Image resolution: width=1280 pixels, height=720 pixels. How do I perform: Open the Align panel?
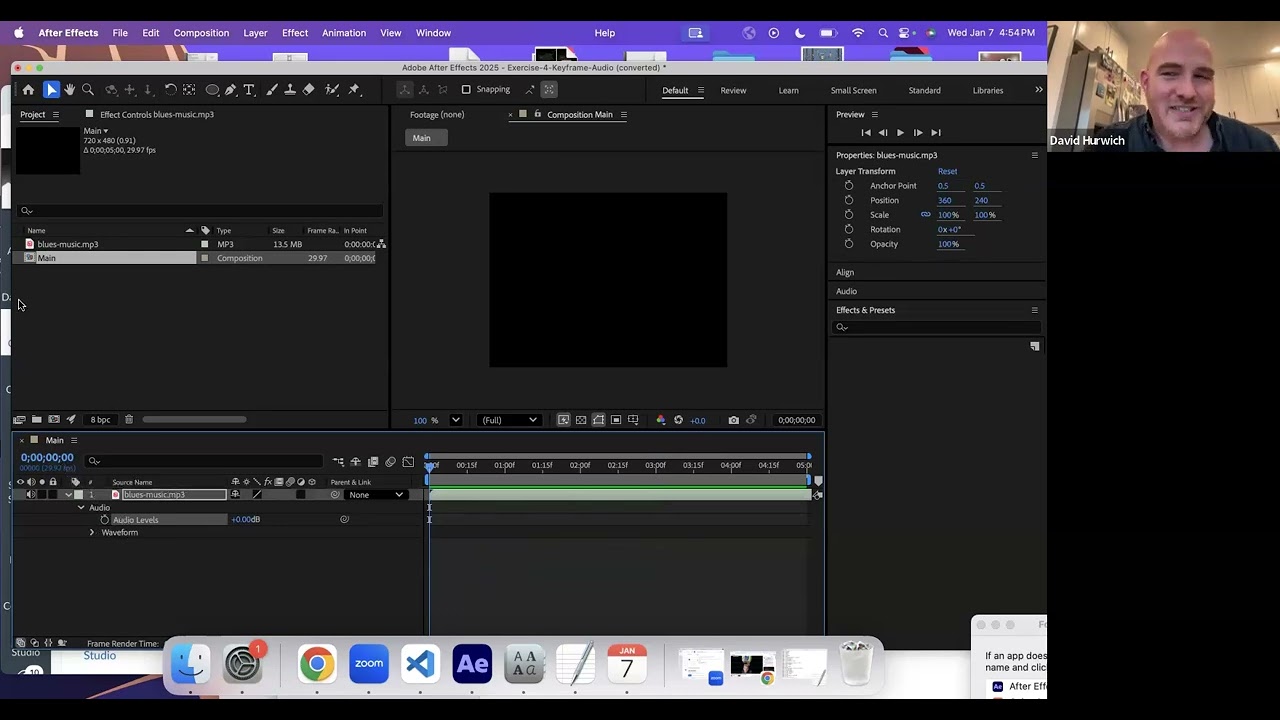click(845, 272)
